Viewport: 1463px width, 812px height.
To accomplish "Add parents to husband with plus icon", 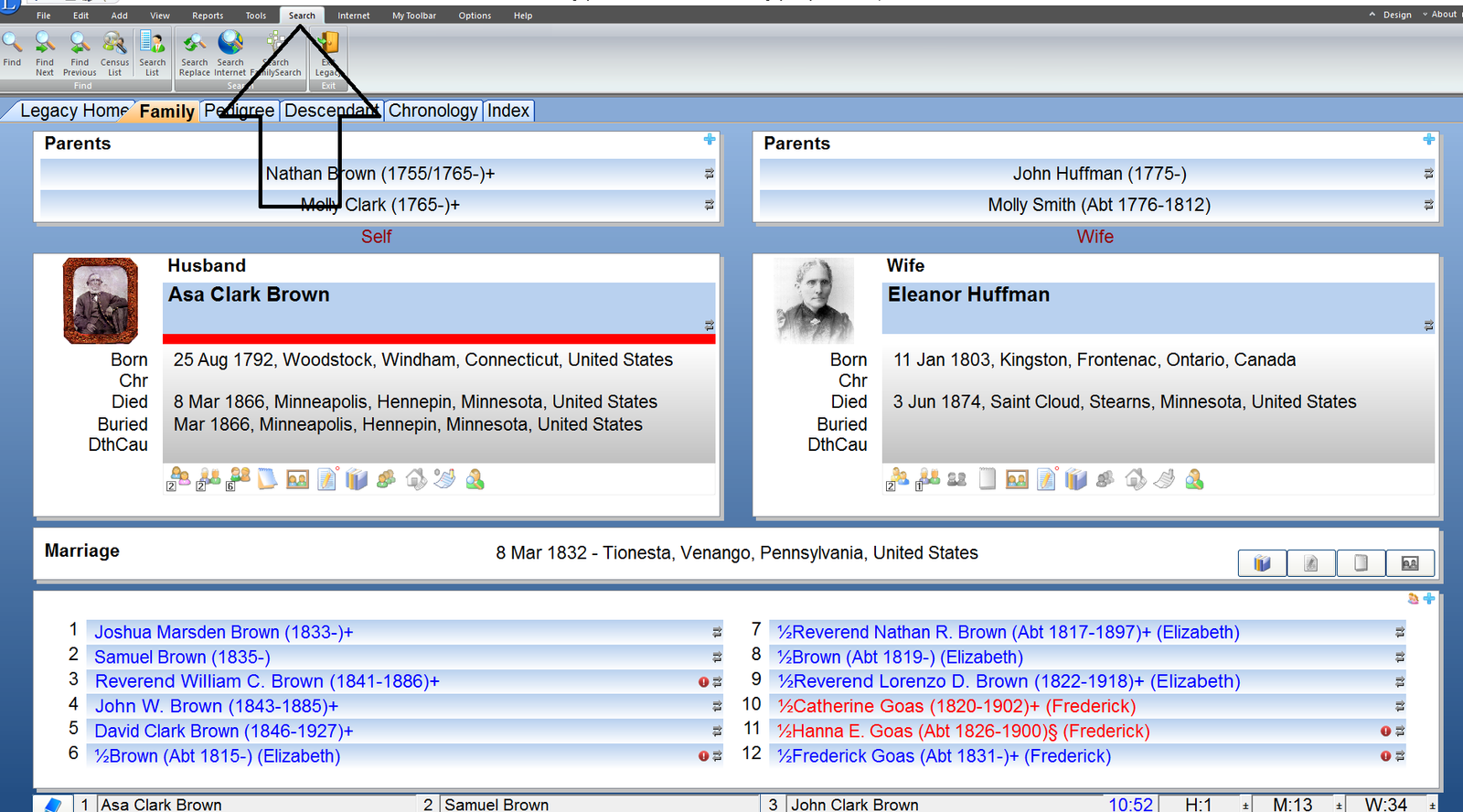I will (x=710, y=139).
